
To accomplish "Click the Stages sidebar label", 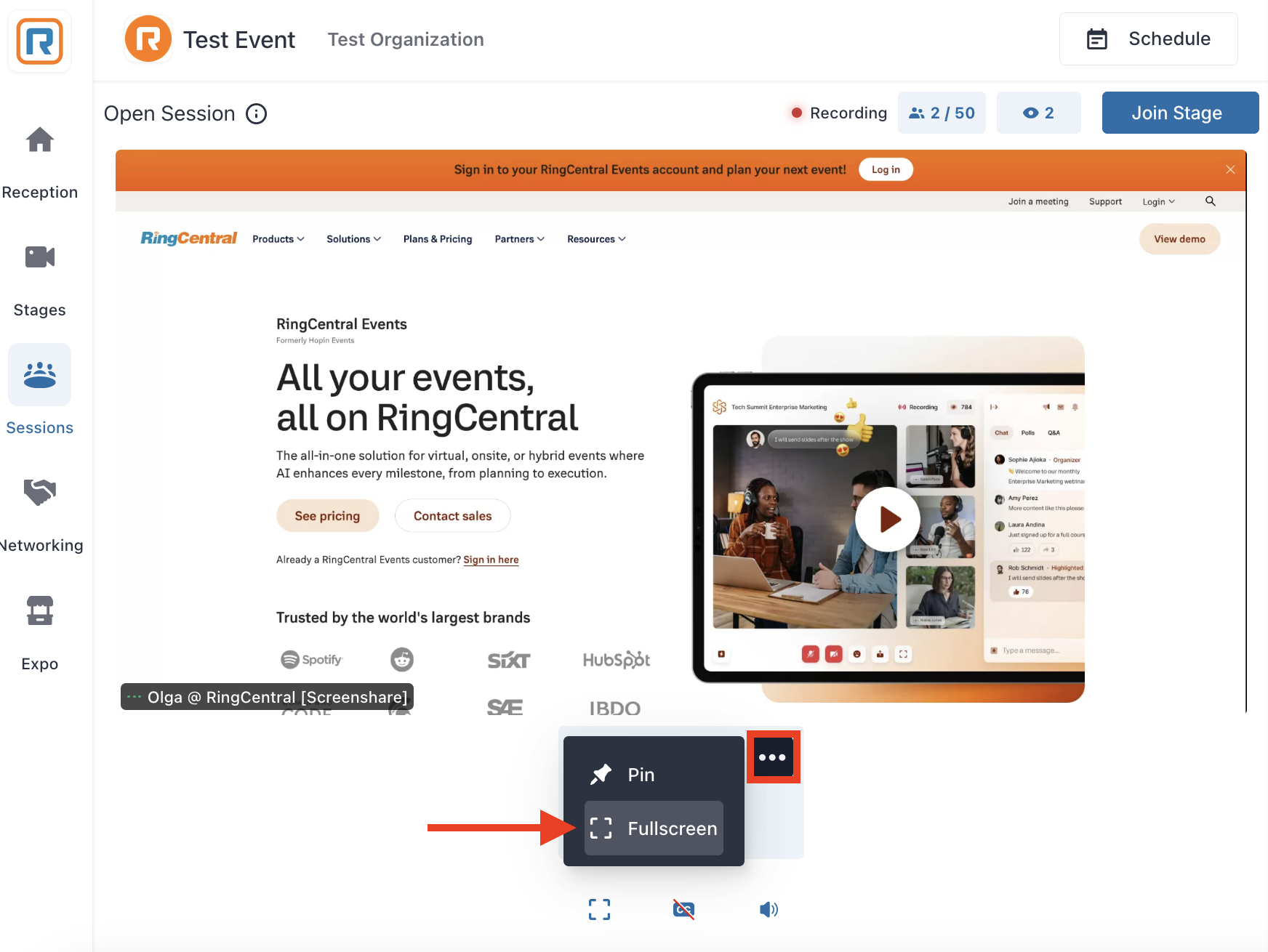I will [x=40, y=310].
